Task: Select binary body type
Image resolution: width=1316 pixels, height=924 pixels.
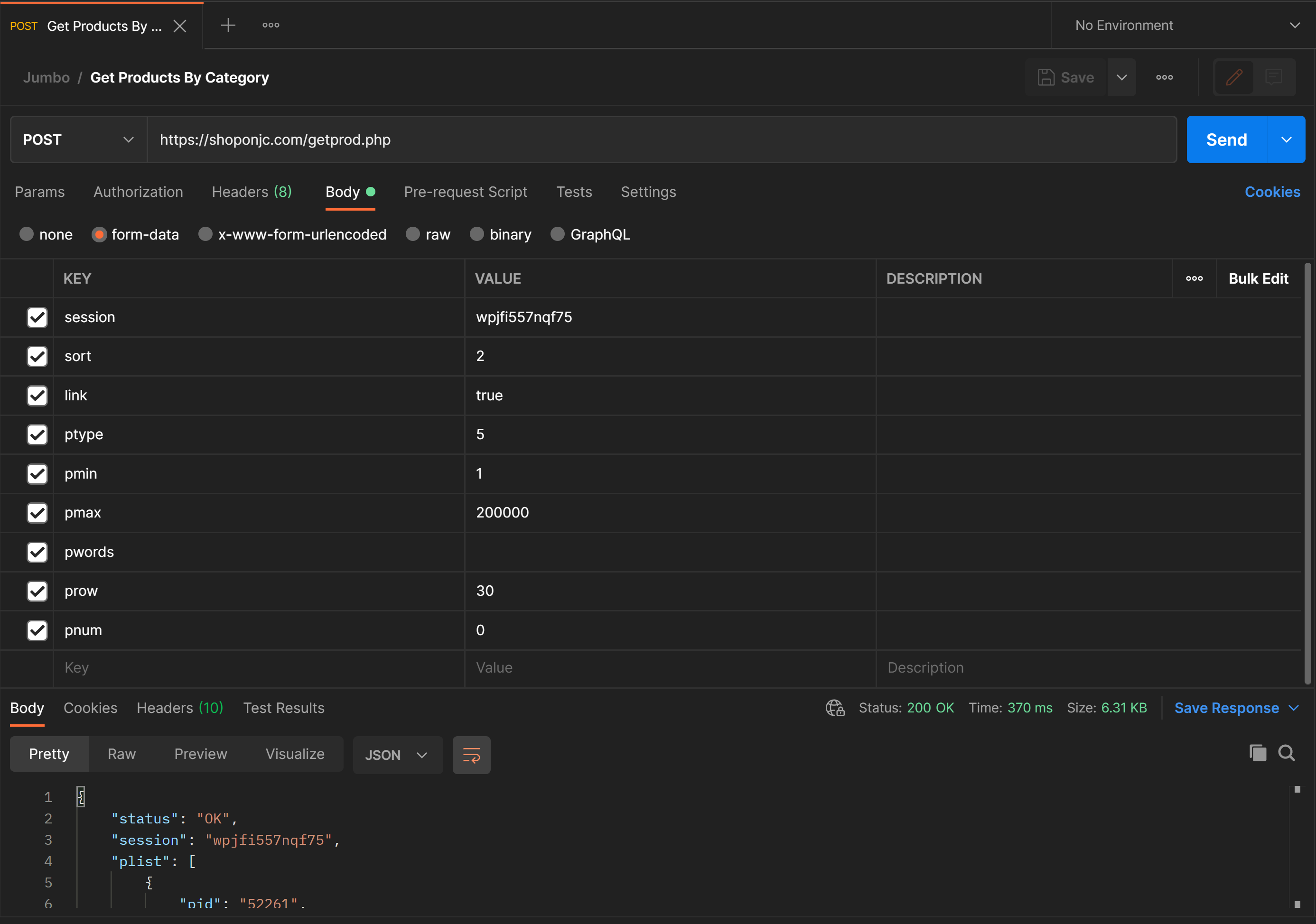Action: coord(477,234)
